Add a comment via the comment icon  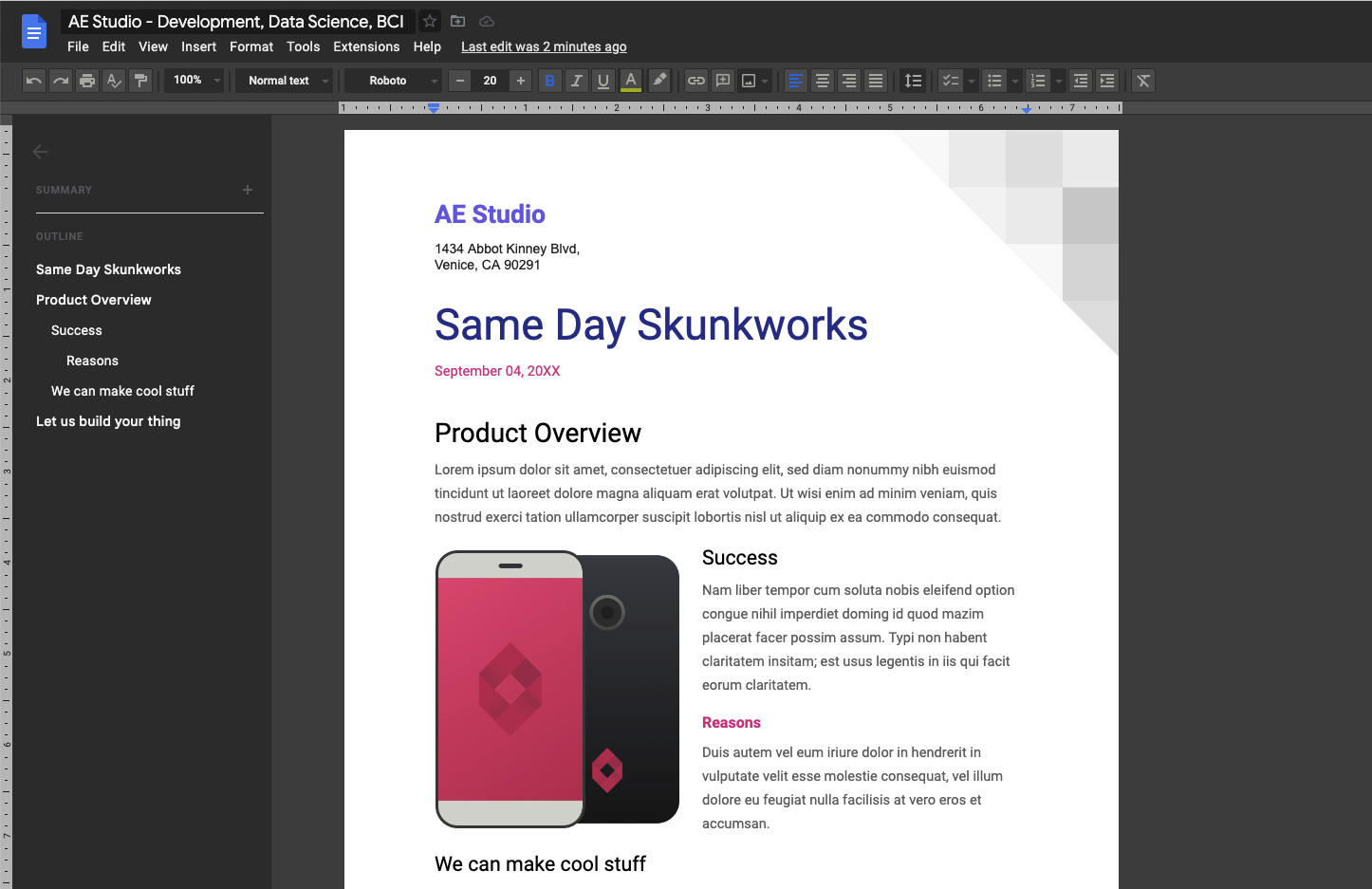722,81
